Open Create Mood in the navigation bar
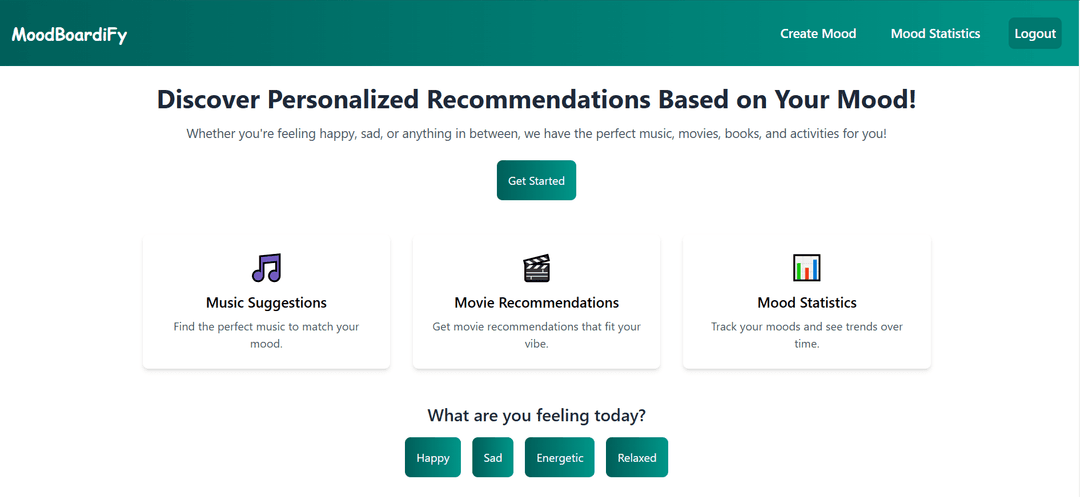 [818, 34]
